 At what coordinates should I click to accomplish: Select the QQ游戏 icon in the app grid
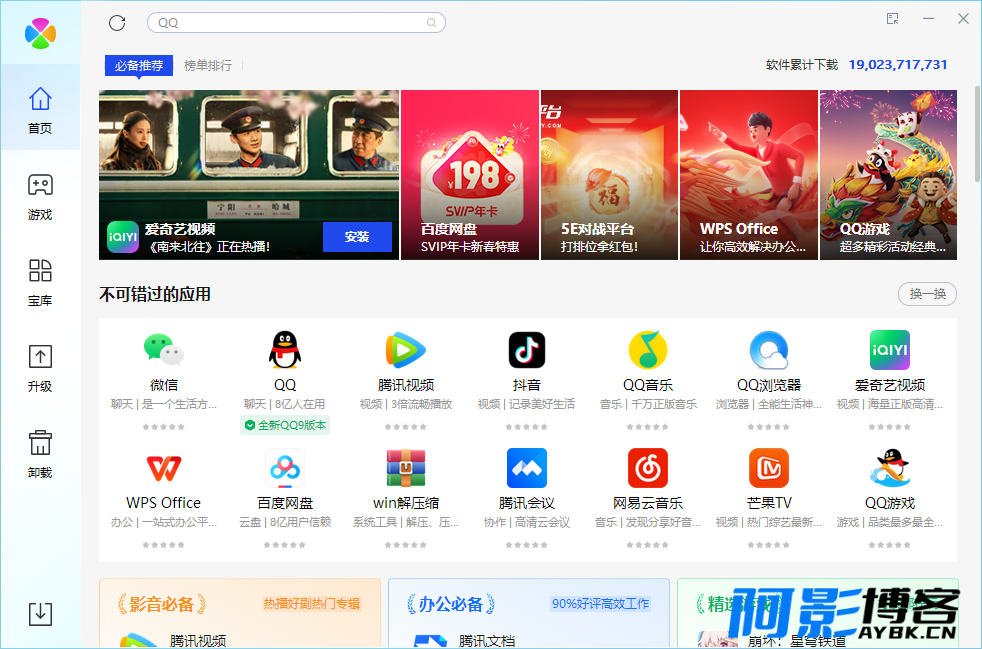[x=890, y=468]
